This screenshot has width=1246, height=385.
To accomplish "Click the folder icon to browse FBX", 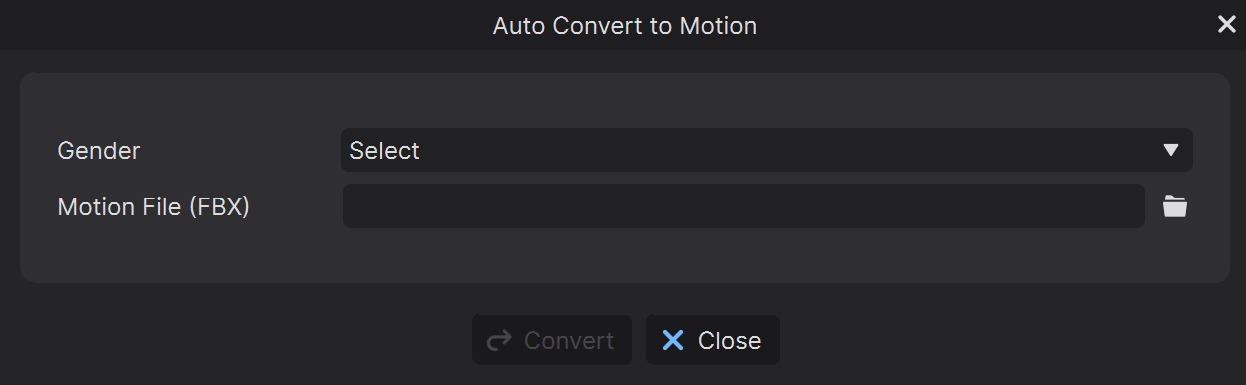I will pos(1175,207).
